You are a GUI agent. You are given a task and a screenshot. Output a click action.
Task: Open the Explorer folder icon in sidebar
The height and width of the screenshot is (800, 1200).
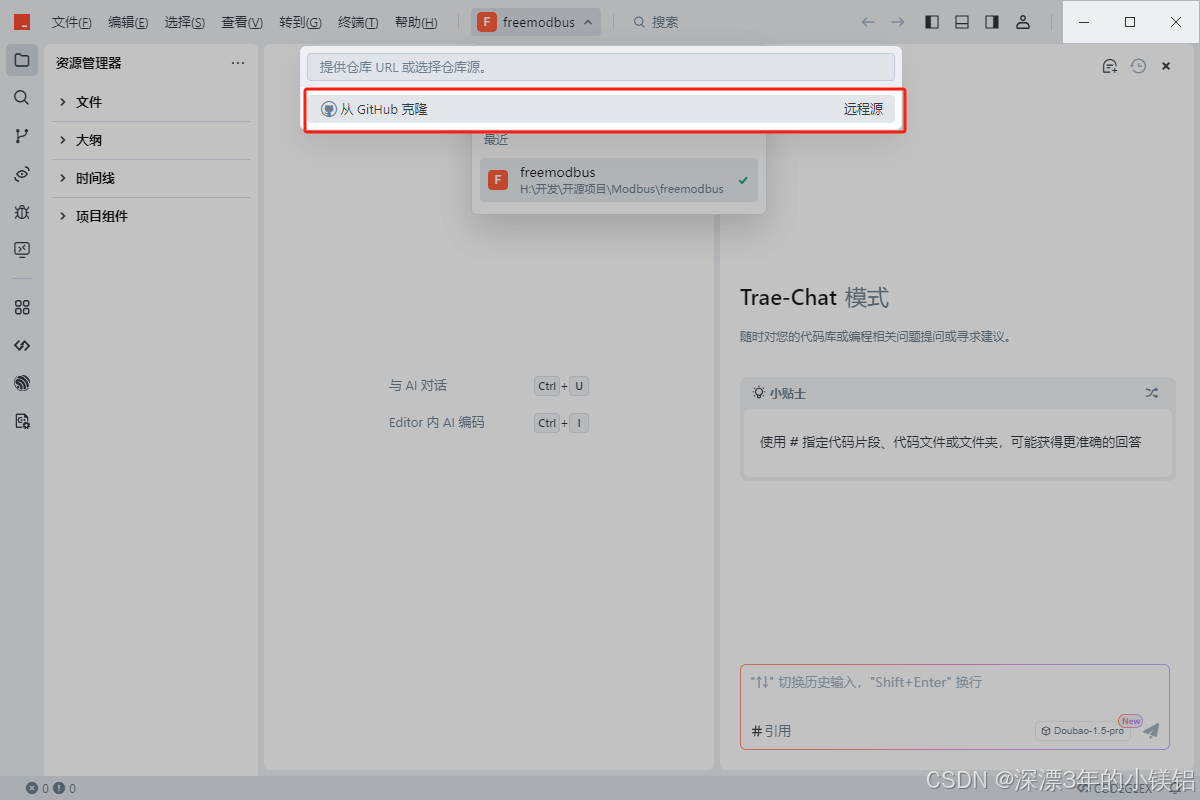(22, 60)
